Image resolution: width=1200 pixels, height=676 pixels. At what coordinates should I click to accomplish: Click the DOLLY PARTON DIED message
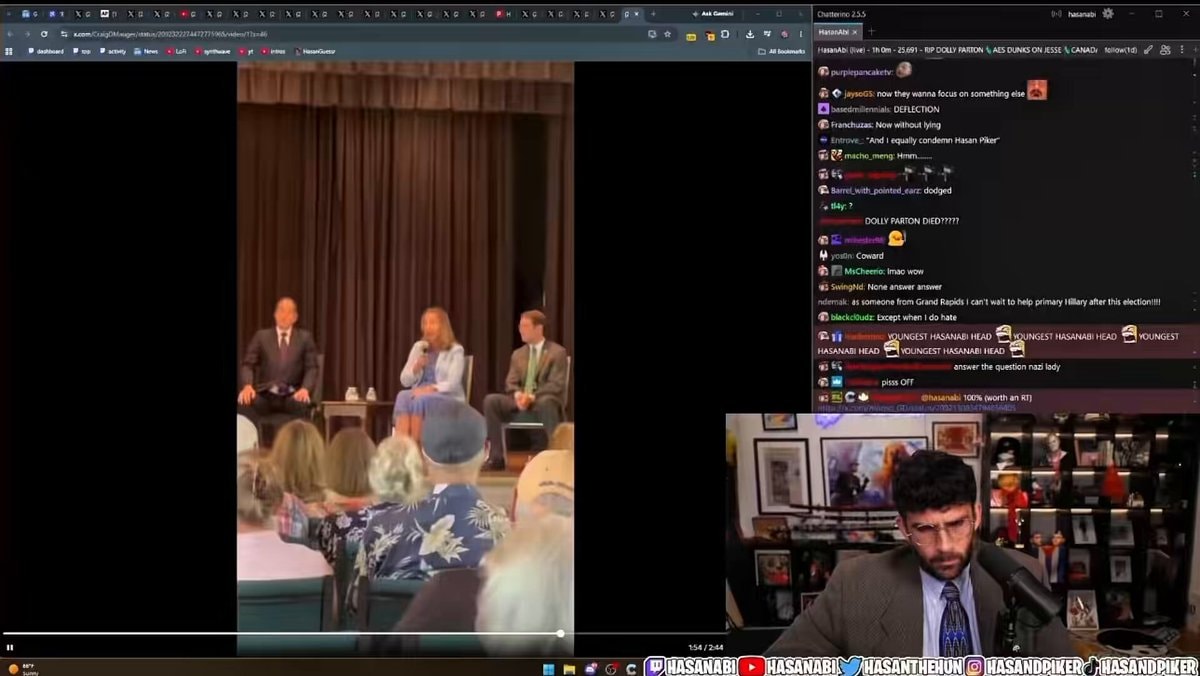pyautogui.click(x=911, y=220)
